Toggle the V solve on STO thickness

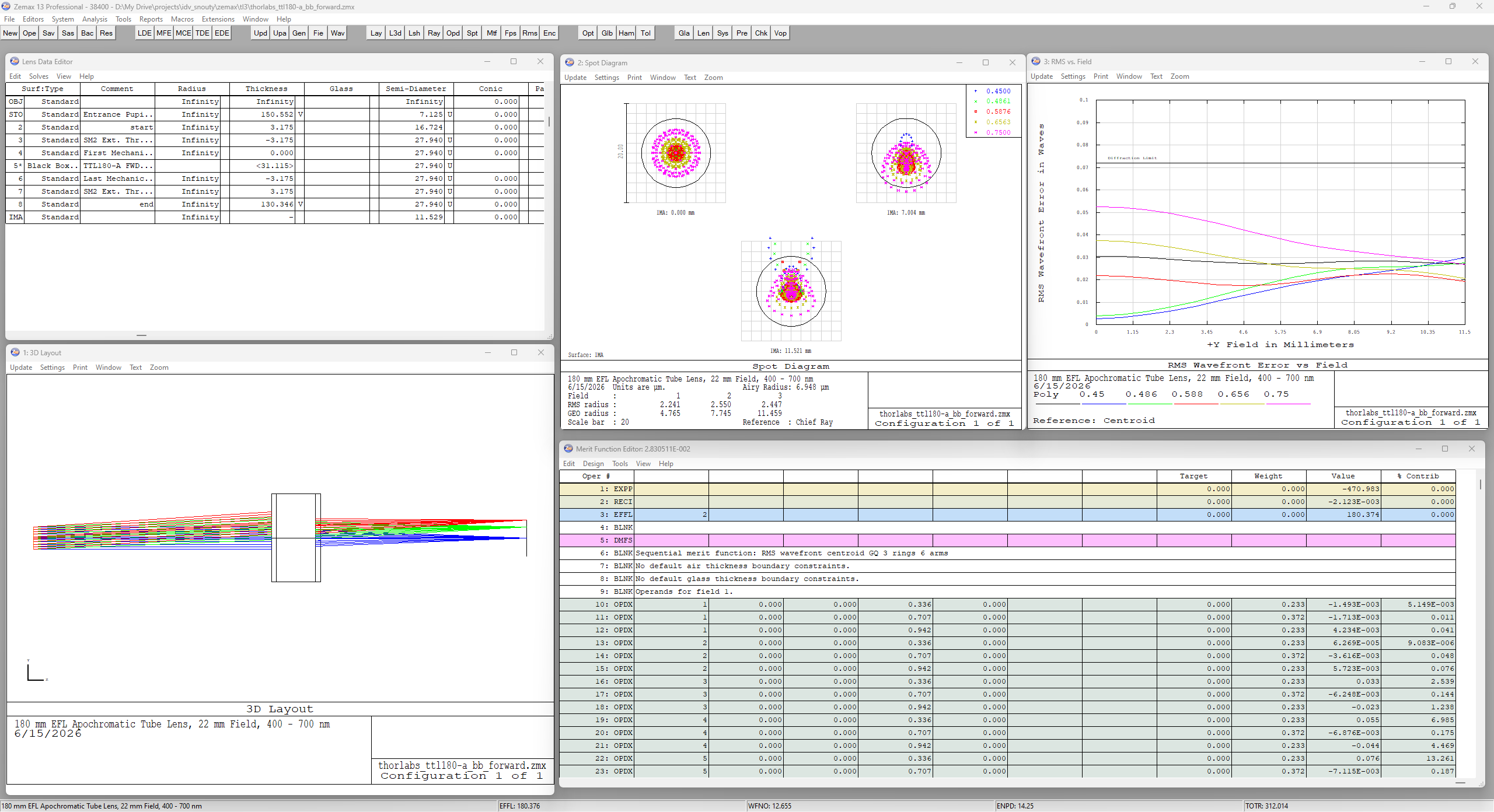click(300, 114)
